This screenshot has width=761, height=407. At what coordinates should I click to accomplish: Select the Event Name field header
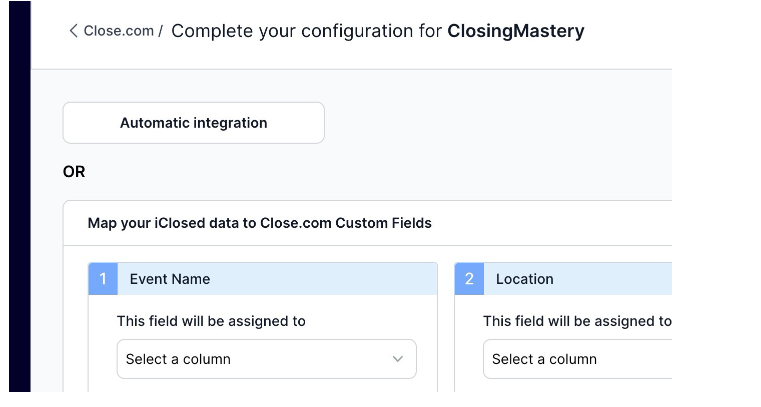click(170, 279)
